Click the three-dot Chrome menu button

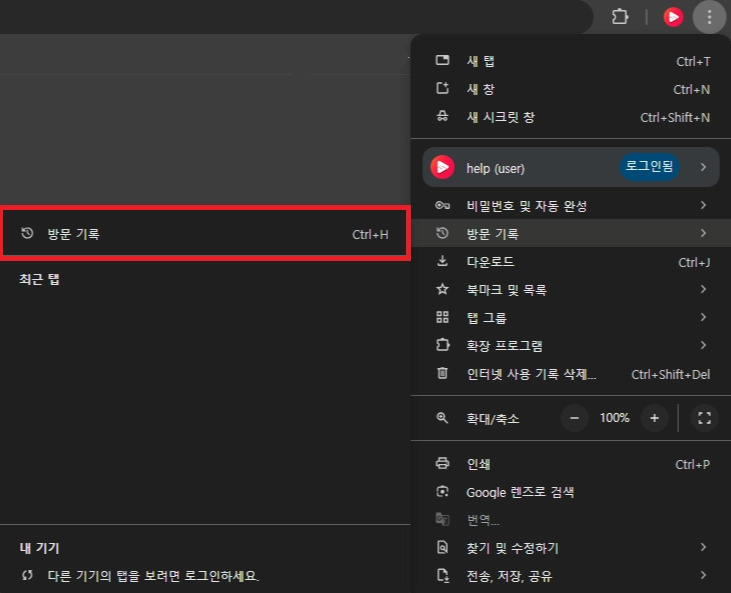[x=709, y=17]
